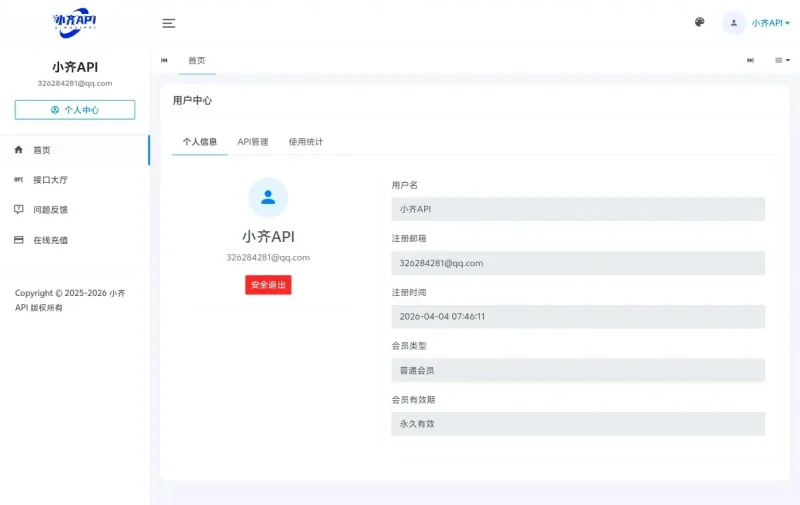This screenshot has width=800, height=505.
Task: Click the 会员有效期 field label
Action: click(413, 399)
